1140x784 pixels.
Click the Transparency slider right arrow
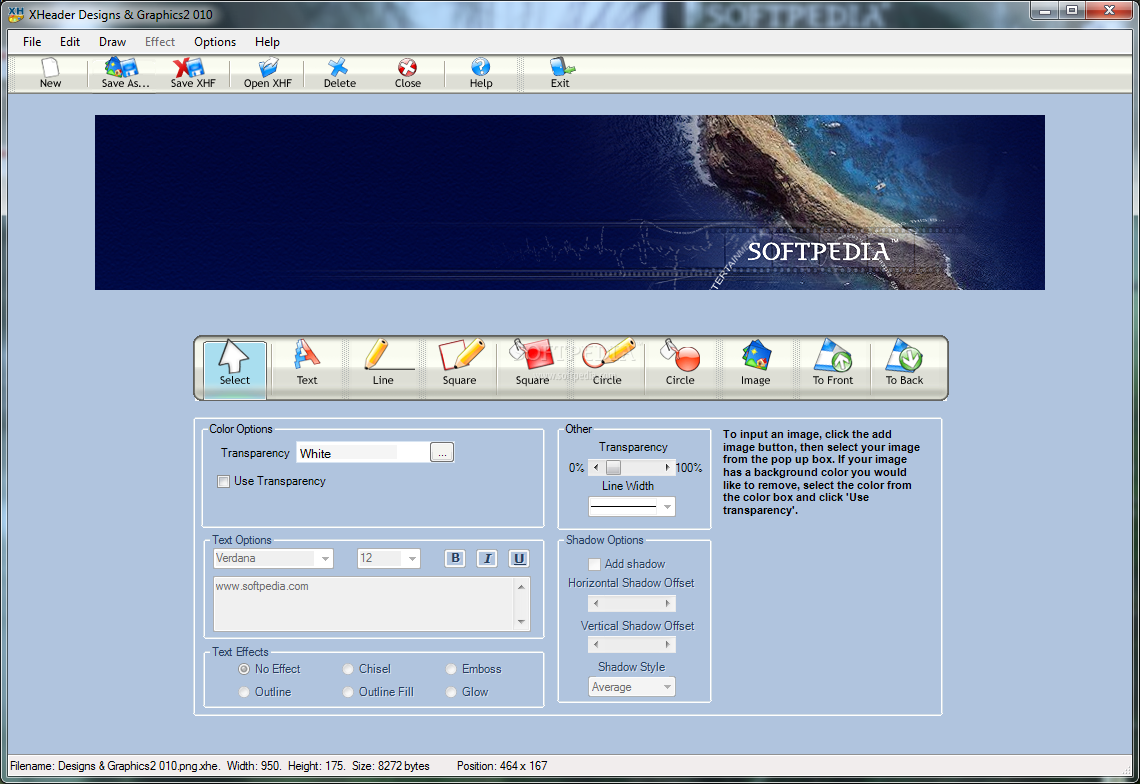pos(667,468)
